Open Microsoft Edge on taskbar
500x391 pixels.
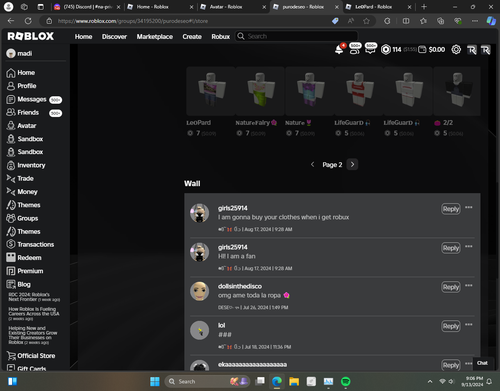277,381
